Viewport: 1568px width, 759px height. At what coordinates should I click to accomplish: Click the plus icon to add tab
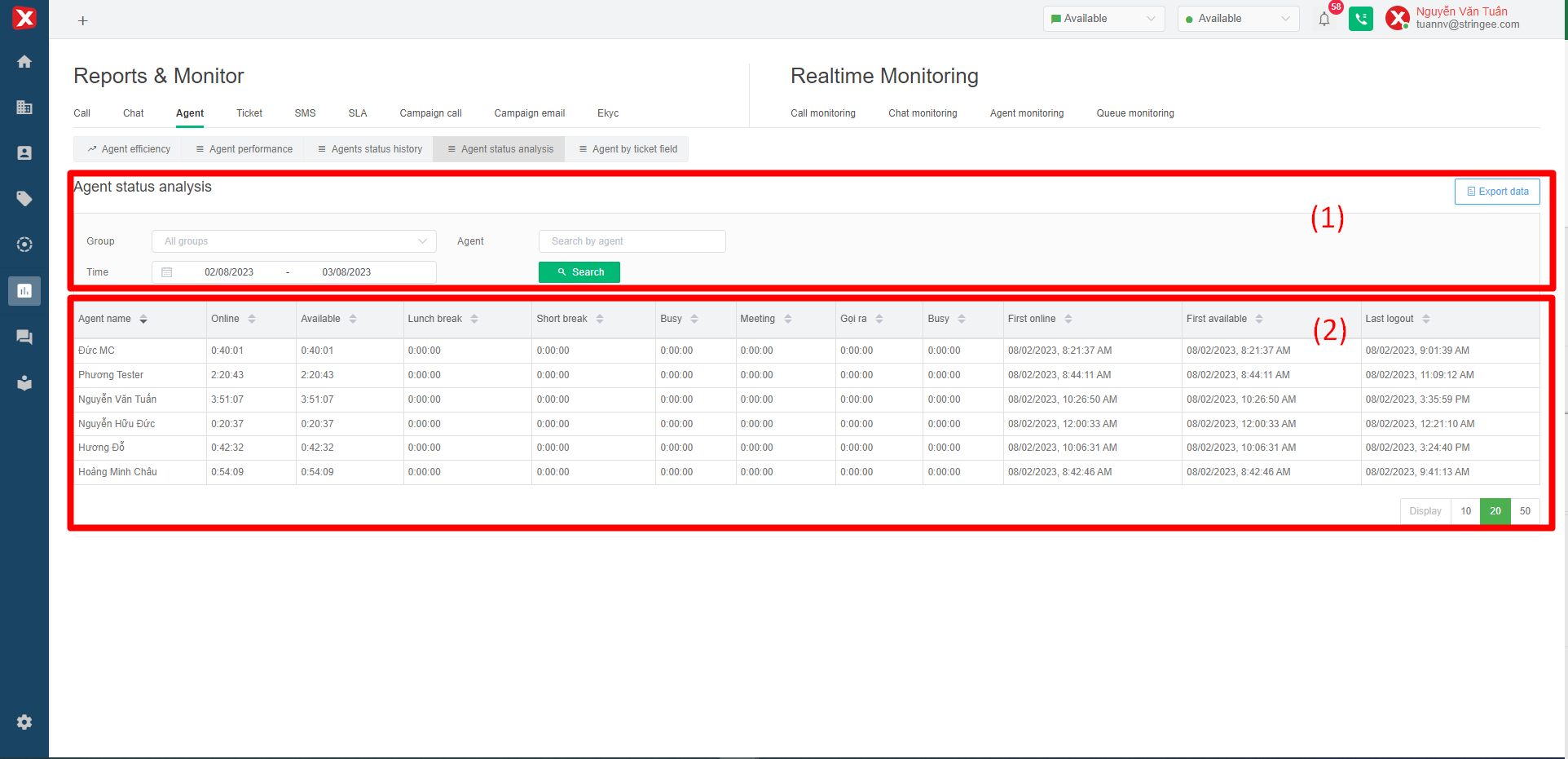click(82, 20)
